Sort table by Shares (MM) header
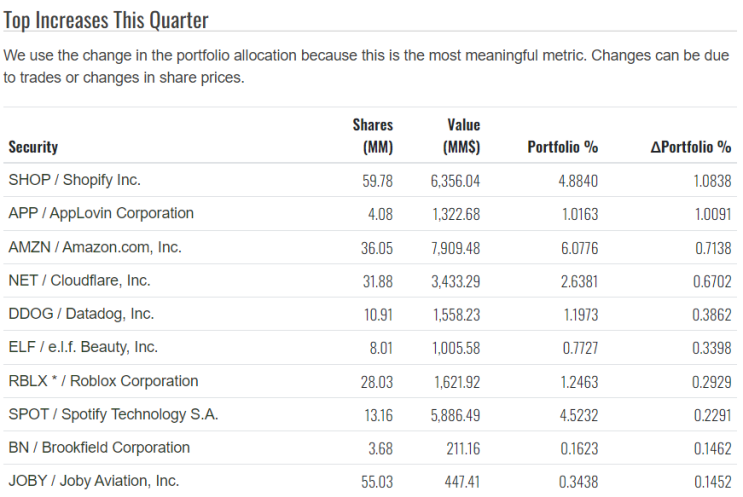The width and height of the screenshot is (743, 497). [x=373, y=136]
